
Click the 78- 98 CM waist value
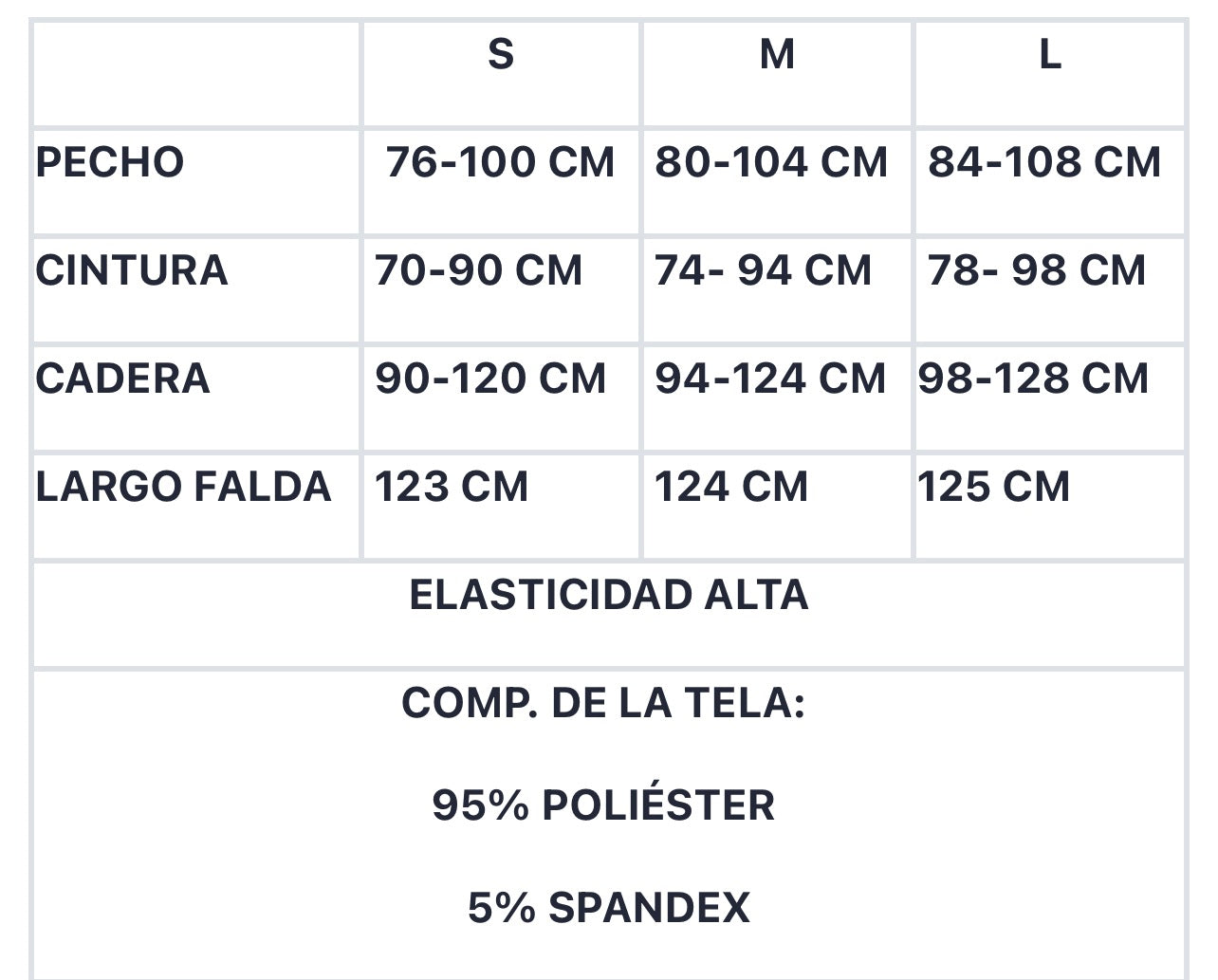(x=1037, y=270)
